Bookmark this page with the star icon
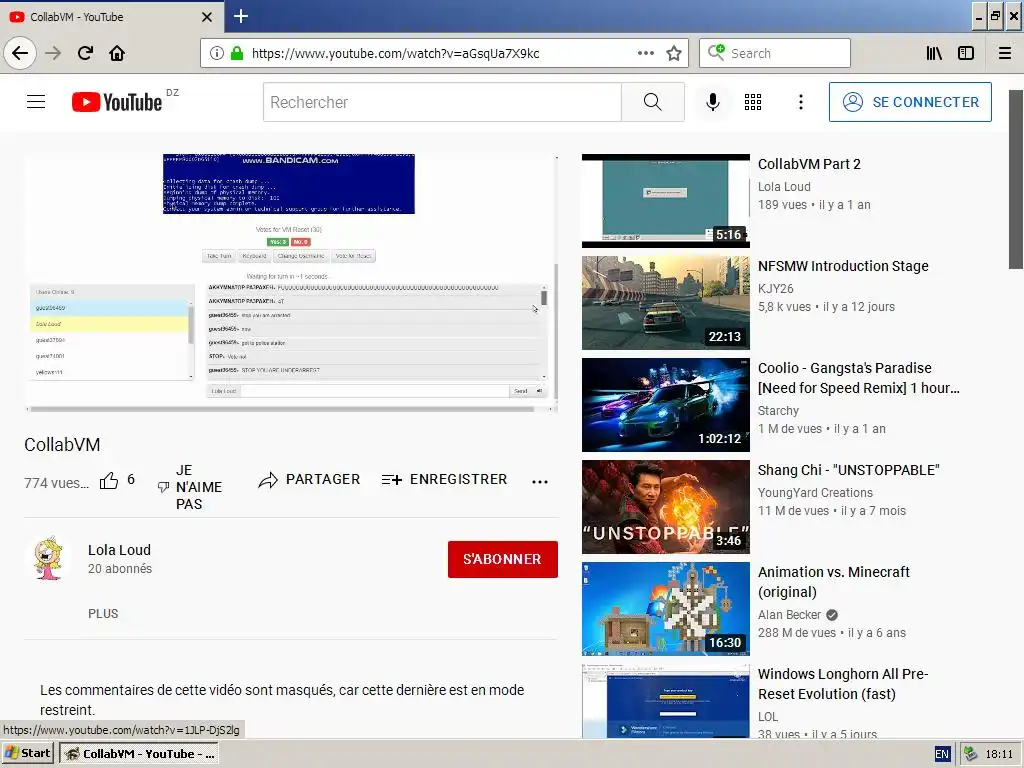This screenshot has height=768, width=1024. [x=674, y=53]
